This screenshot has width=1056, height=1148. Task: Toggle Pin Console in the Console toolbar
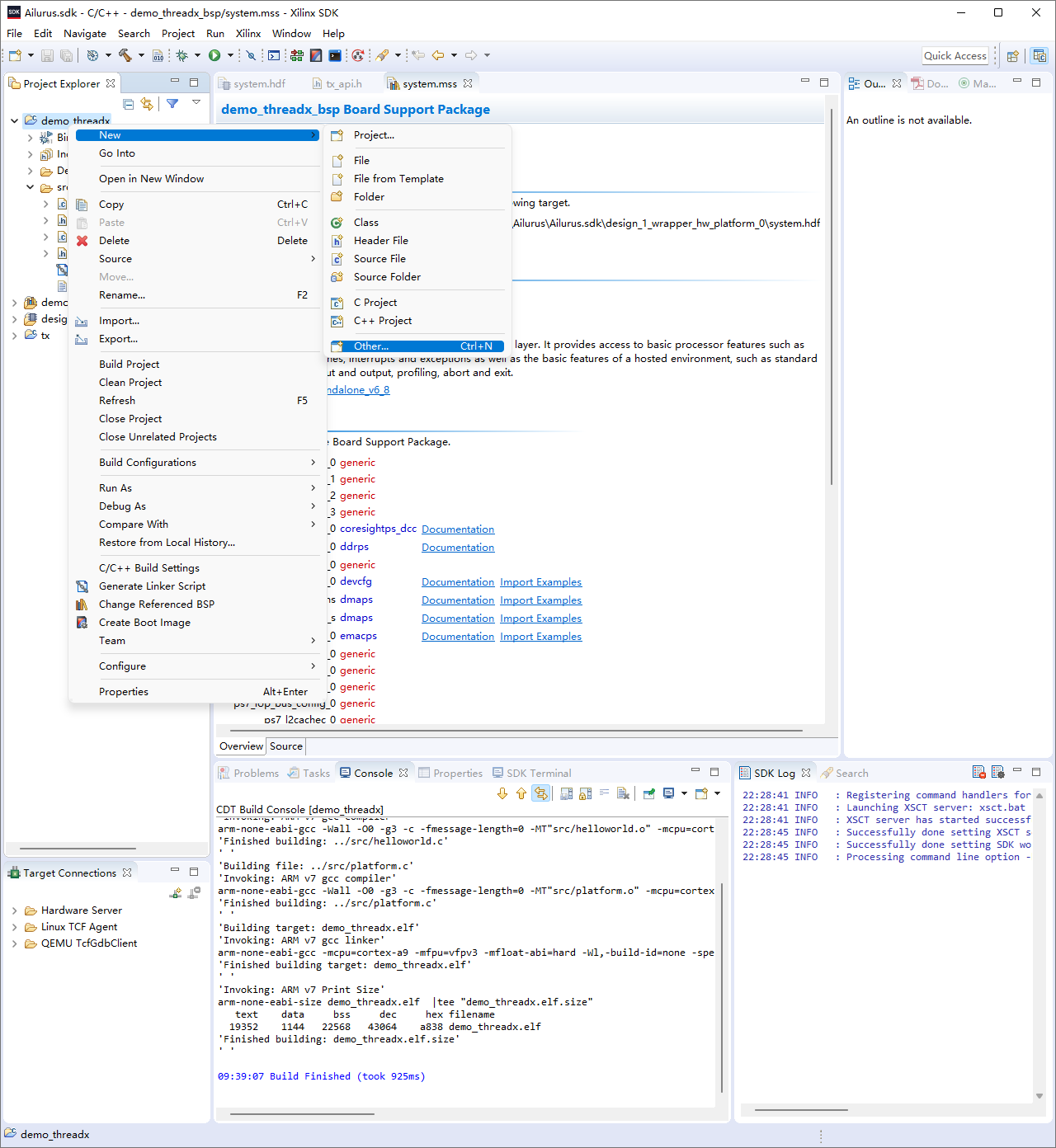tap(649, 793)
